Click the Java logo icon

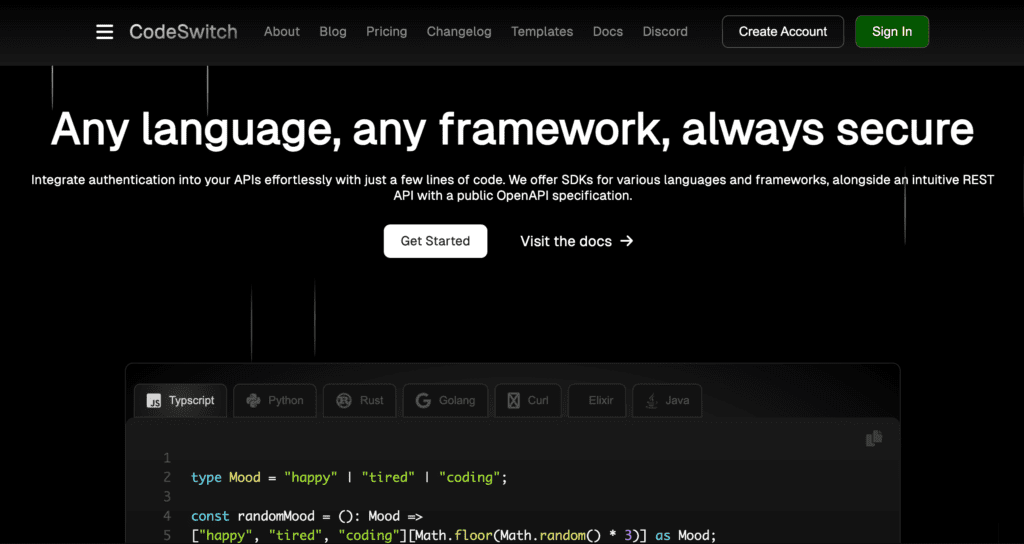[652, 400]
